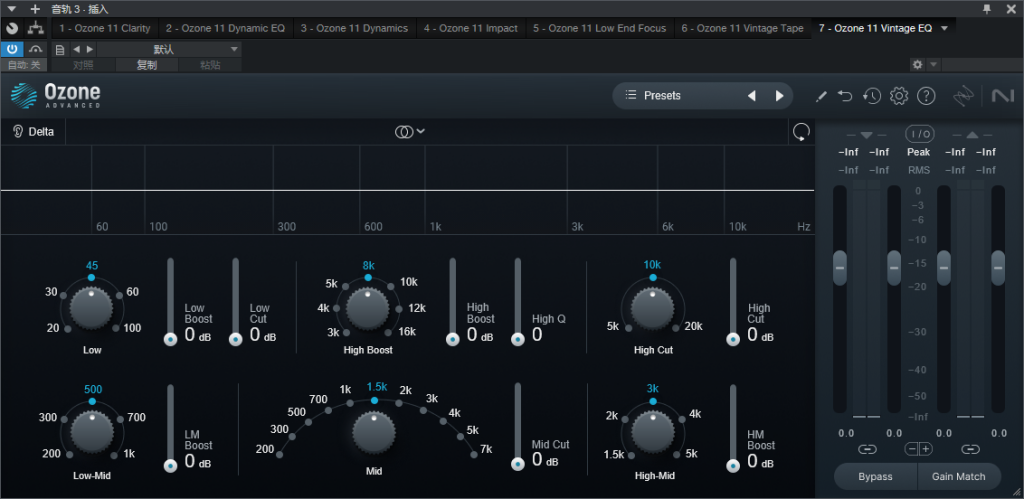Click the Bypass button

(875, 476)
